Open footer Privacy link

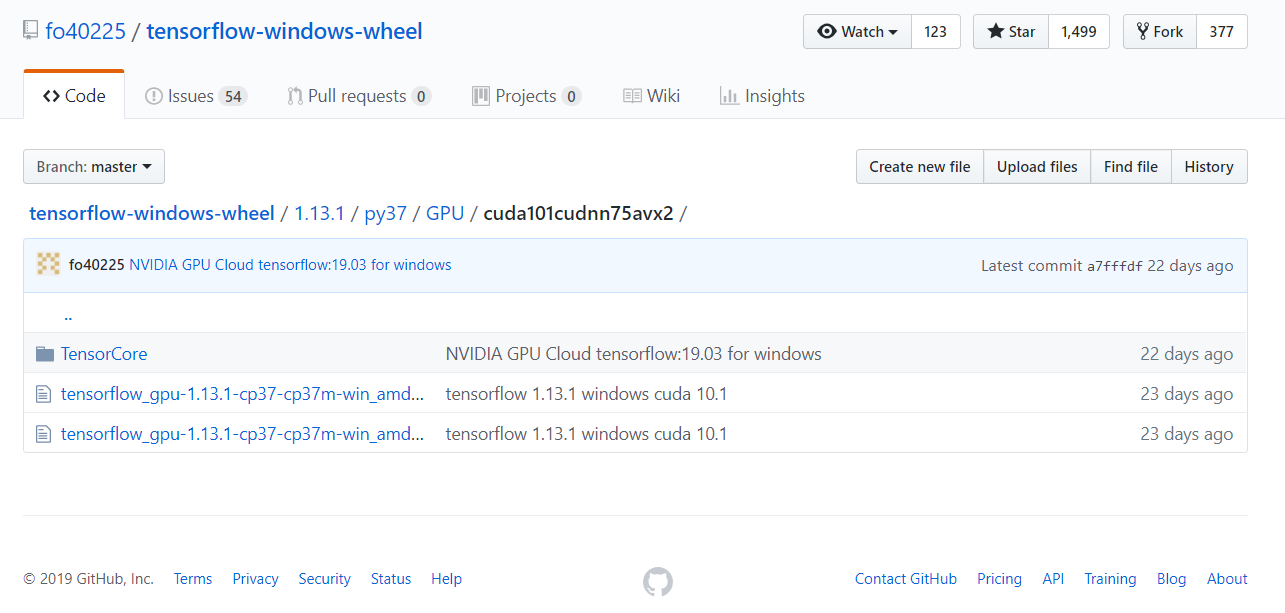pos(256,579)
